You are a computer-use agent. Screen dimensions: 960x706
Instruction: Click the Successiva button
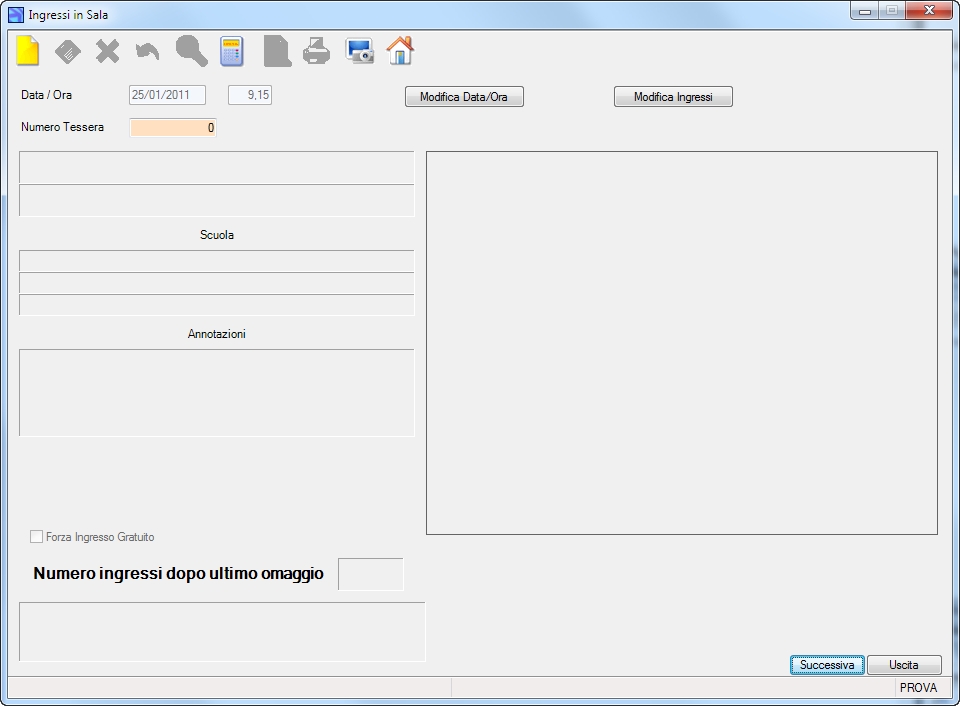(827, 665)
